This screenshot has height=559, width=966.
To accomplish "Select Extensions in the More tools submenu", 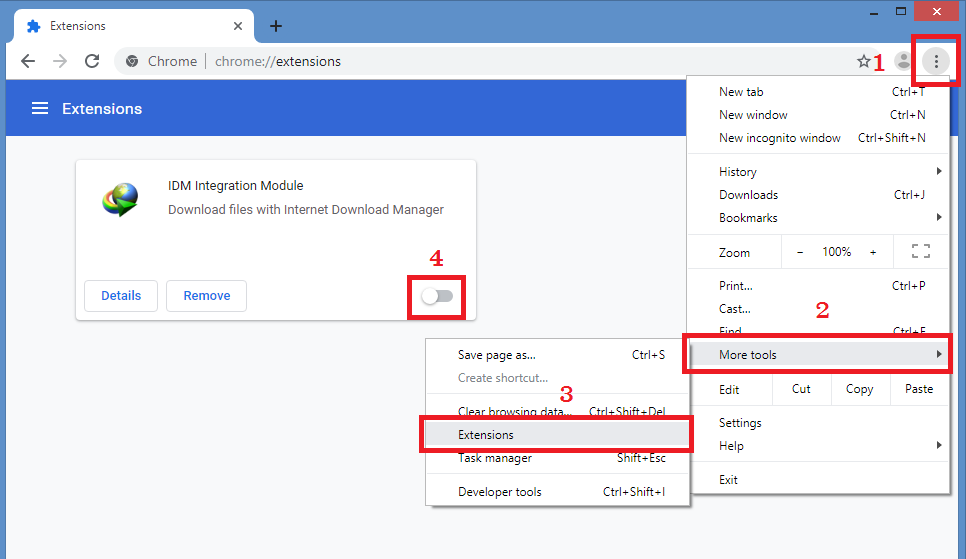I will (558, 435).
